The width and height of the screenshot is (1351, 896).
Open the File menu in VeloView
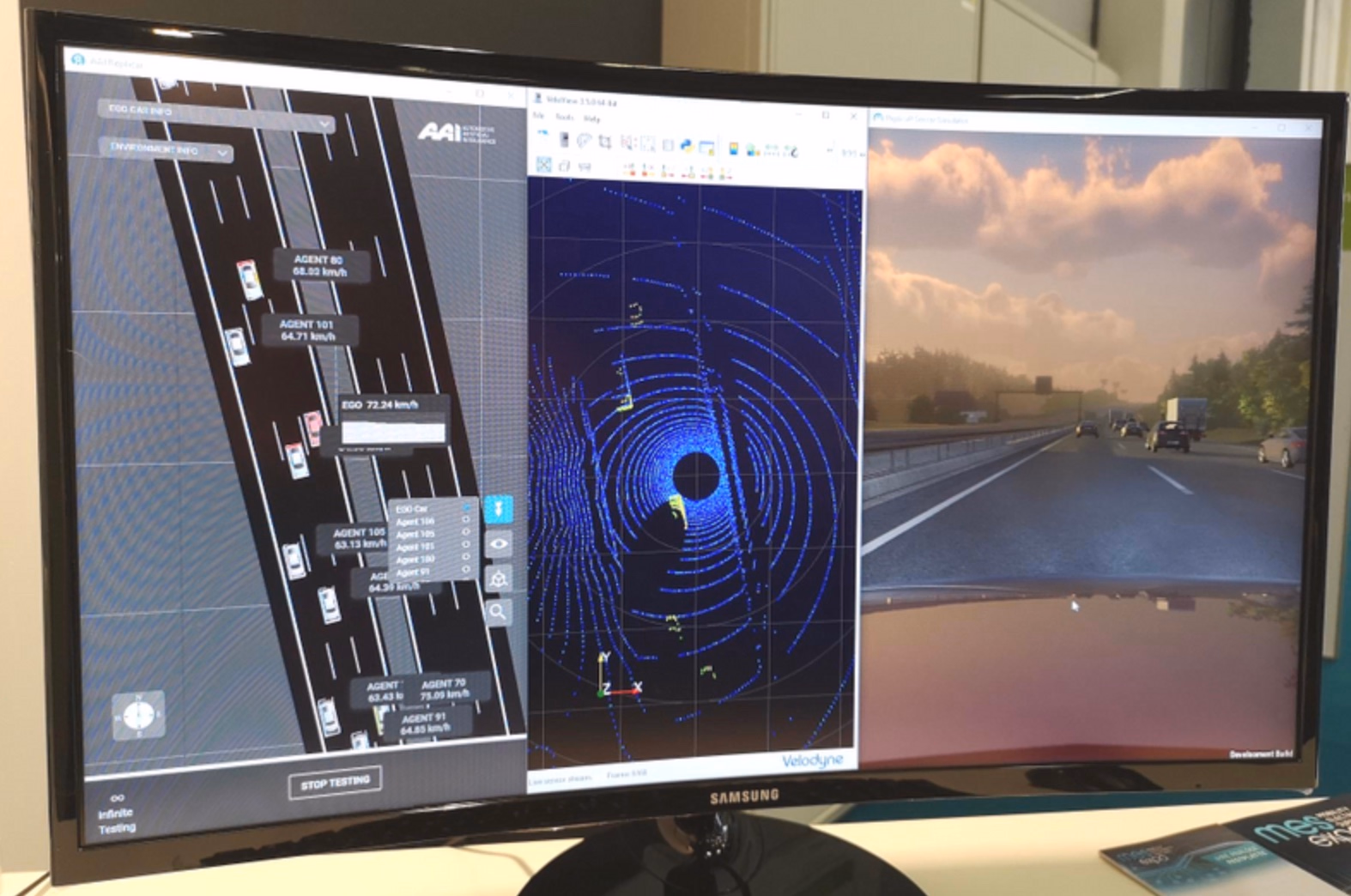539,116
